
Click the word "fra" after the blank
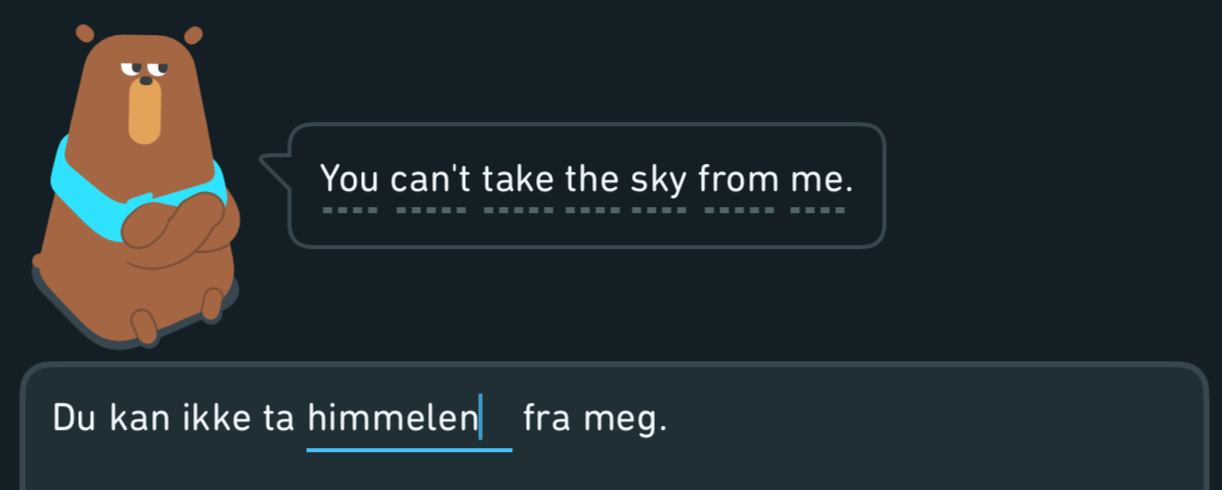(547, 418)
